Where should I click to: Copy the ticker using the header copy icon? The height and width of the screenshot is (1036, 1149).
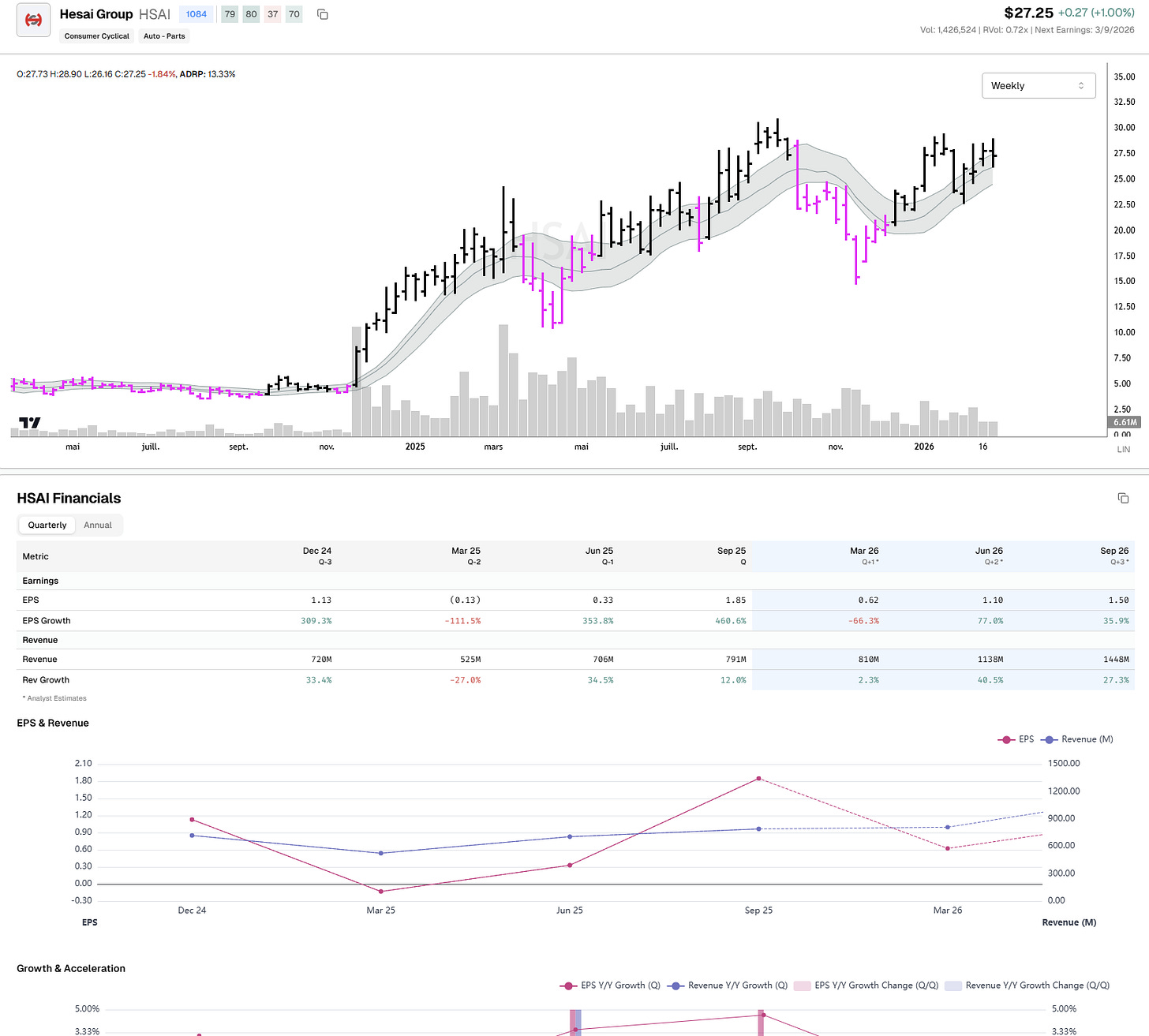point(322,14)
